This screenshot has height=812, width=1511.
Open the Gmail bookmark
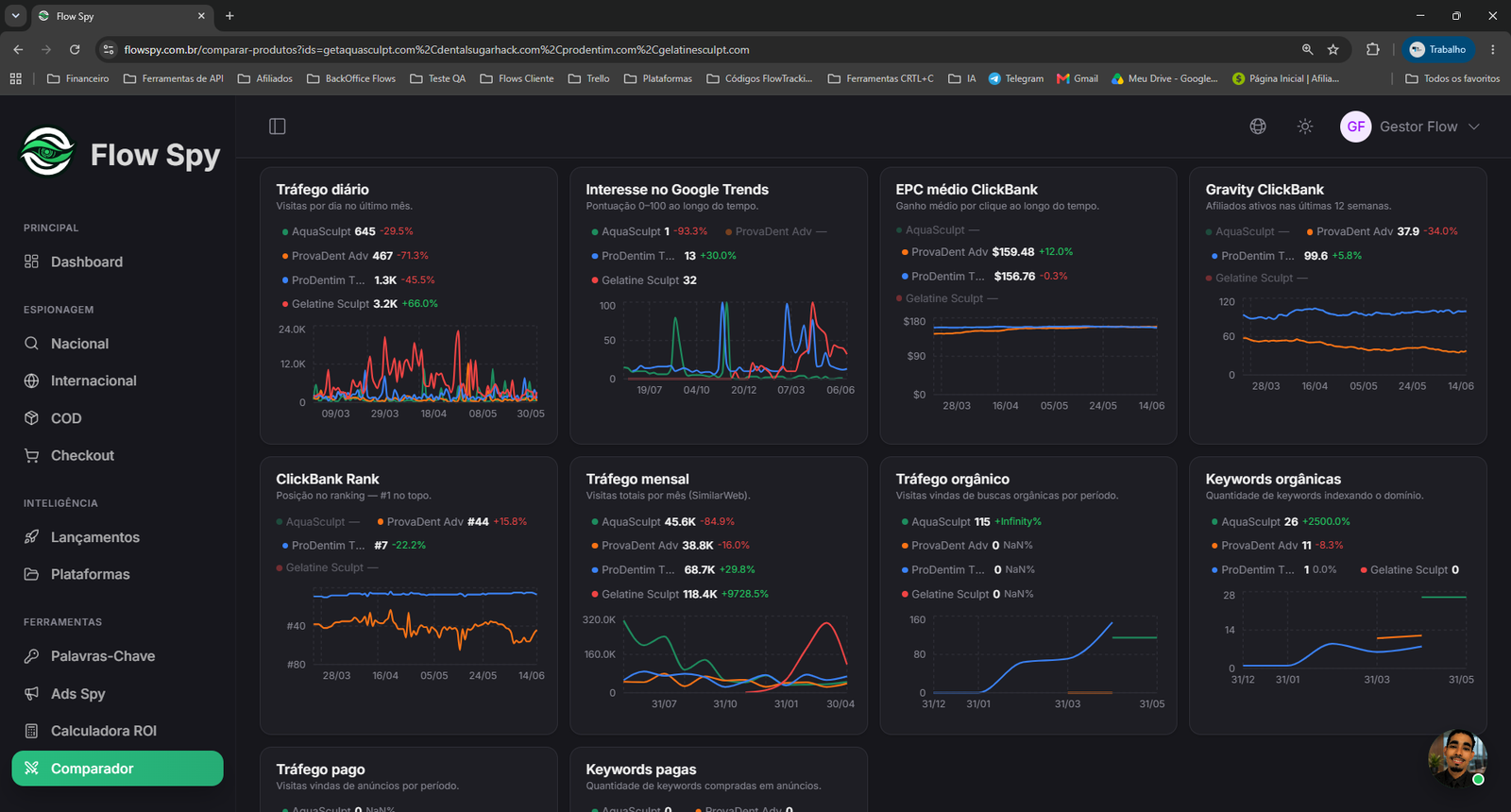pyautogui.click(x=1078, y=78)
